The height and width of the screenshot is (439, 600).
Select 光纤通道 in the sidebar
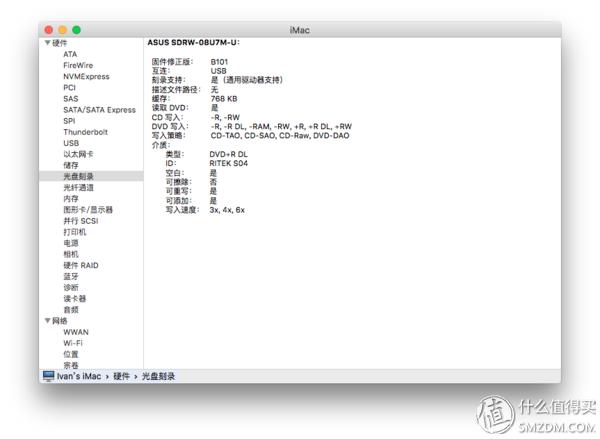pos(78,188)
